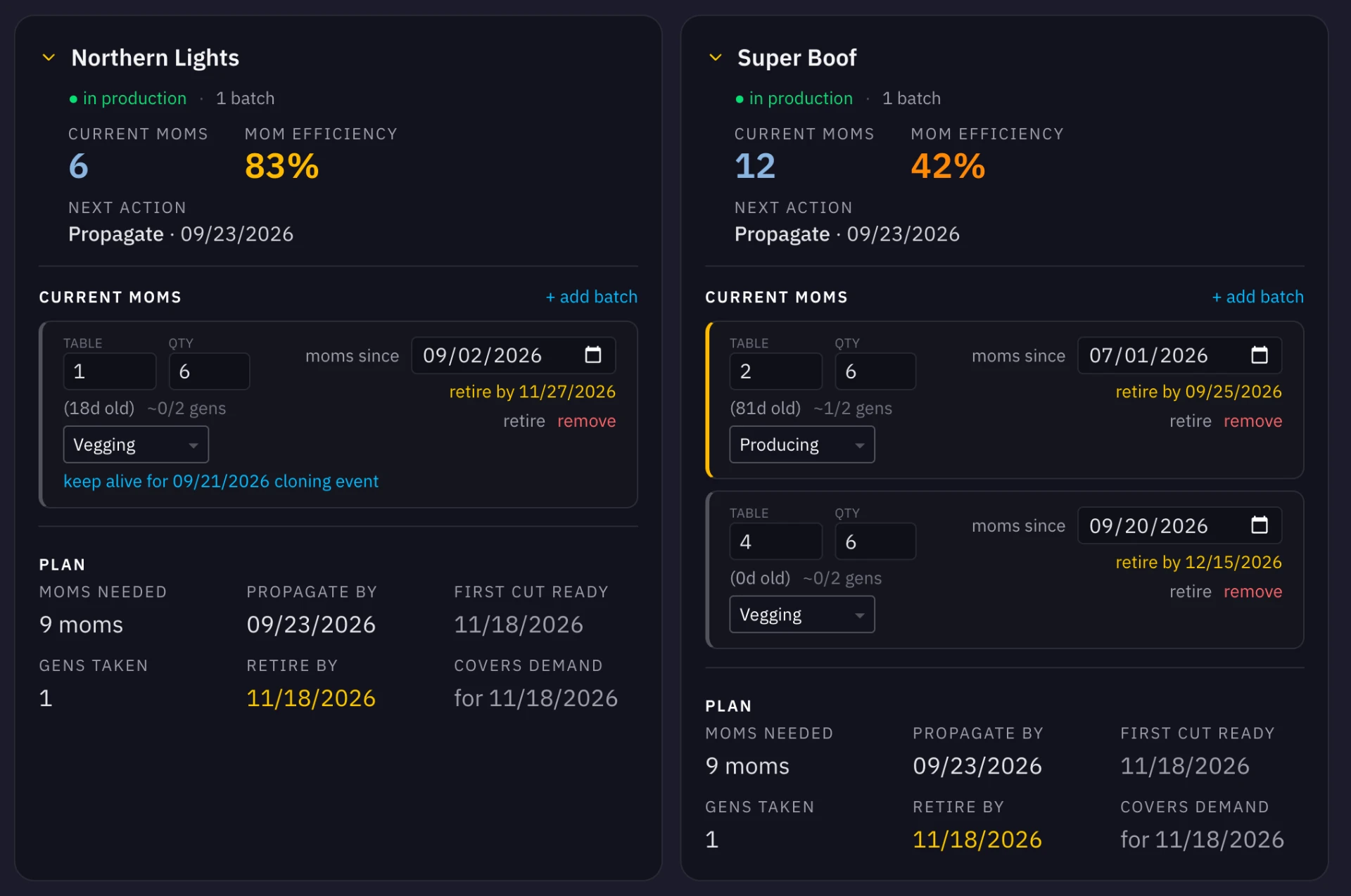The width and height of the screenshot is (1351, 896).
Task: Remove Super Boof table 2 batch
Action: [1253, 421]
